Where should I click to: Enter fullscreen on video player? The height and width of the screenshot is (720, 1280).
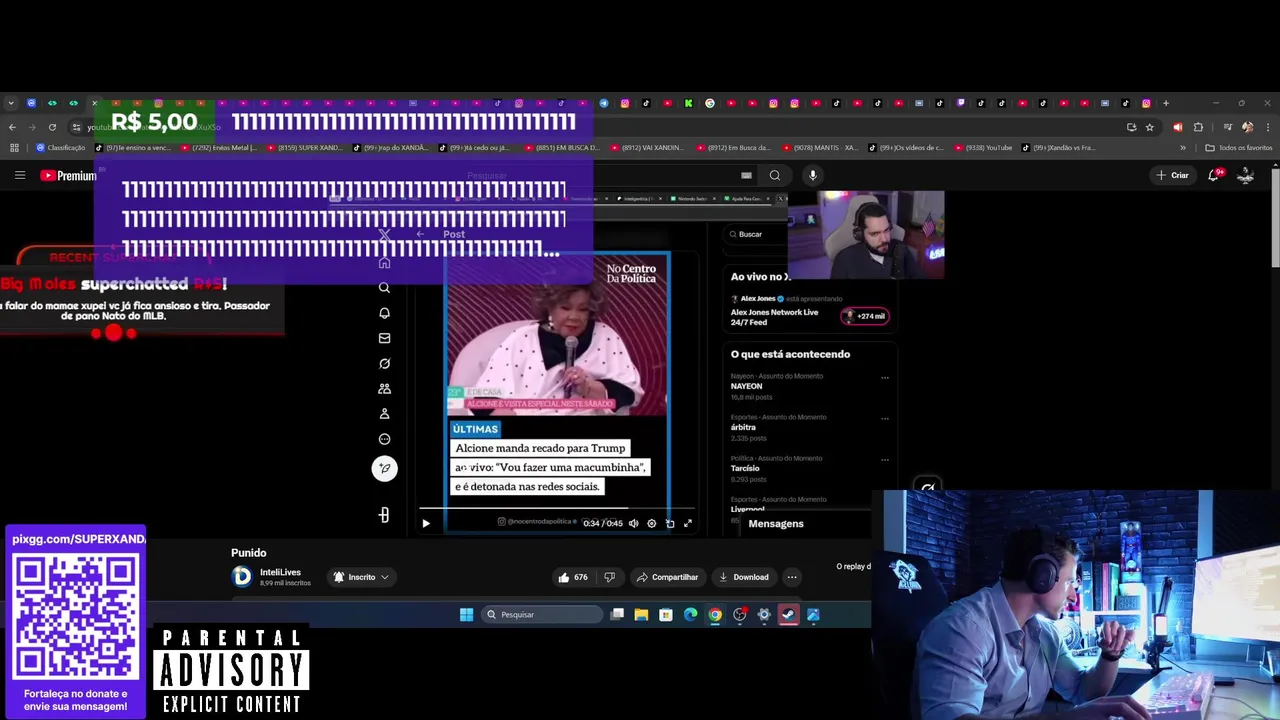tap(688, 523)
